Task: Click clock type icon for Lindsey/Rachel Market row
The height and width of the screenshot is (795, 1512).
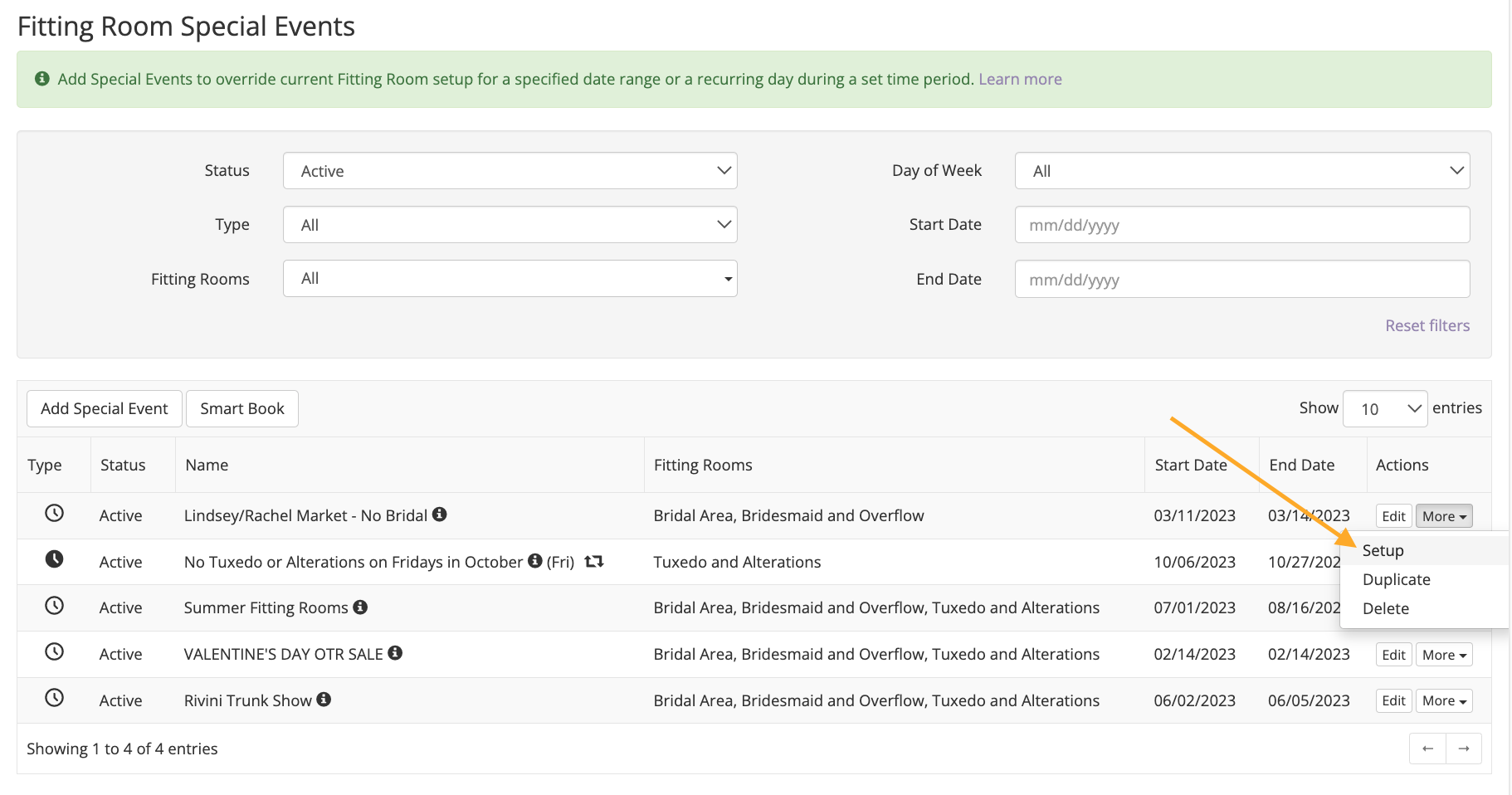Action: point(54,513)
